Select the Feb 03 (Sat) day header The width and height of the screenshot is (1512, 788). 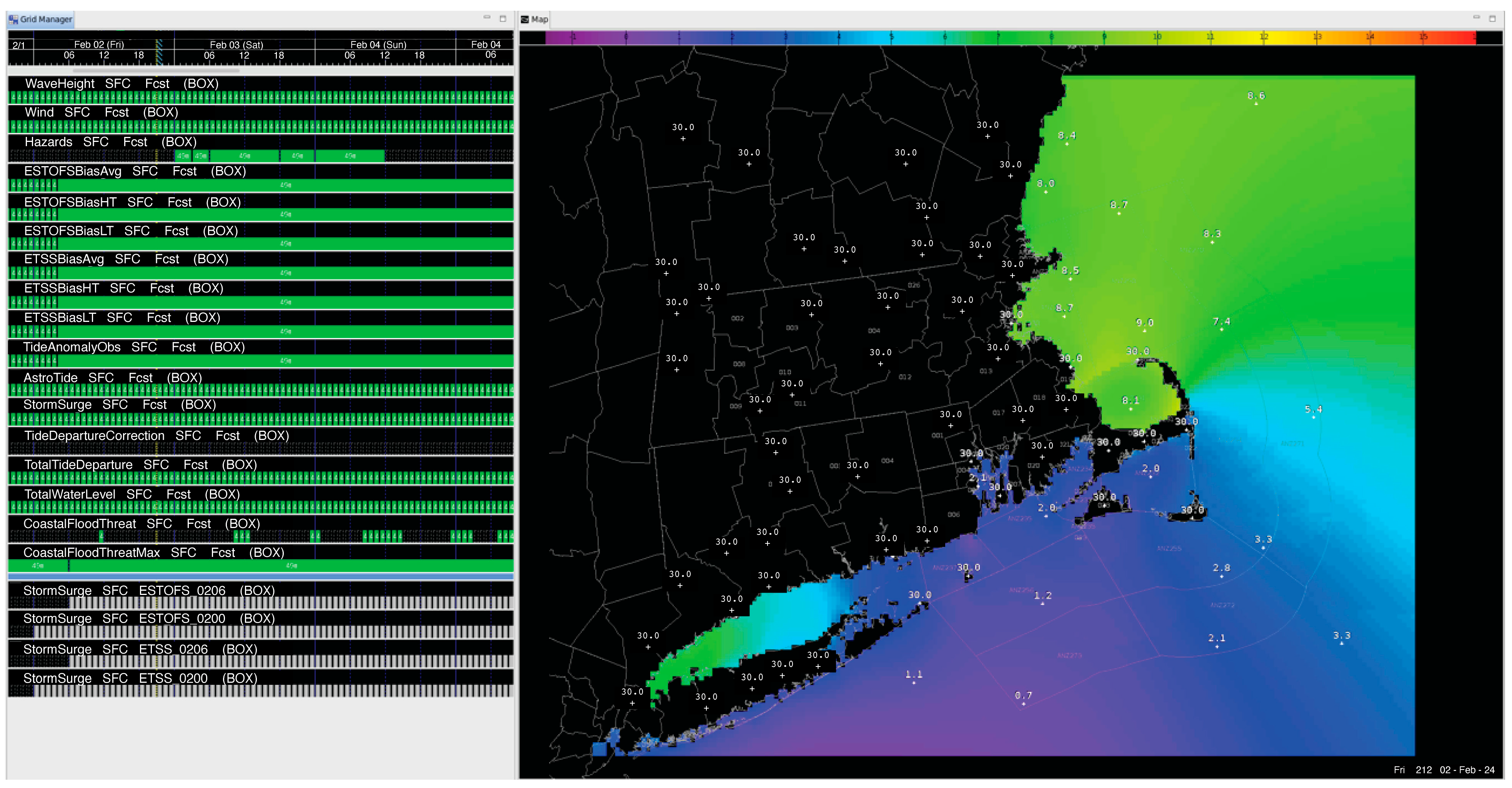[236, 45]
